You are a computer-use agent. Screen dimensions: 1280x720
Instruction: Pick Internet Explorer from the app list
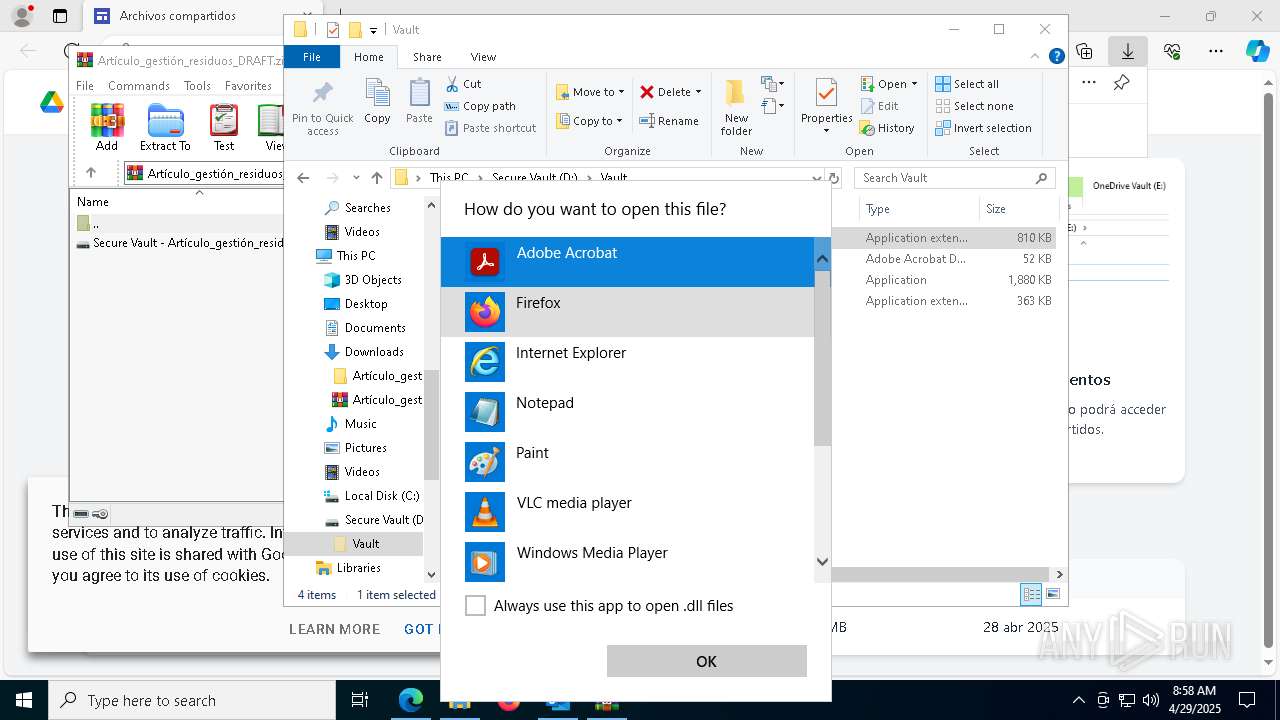pyautogui.click(x=628, y=362)
